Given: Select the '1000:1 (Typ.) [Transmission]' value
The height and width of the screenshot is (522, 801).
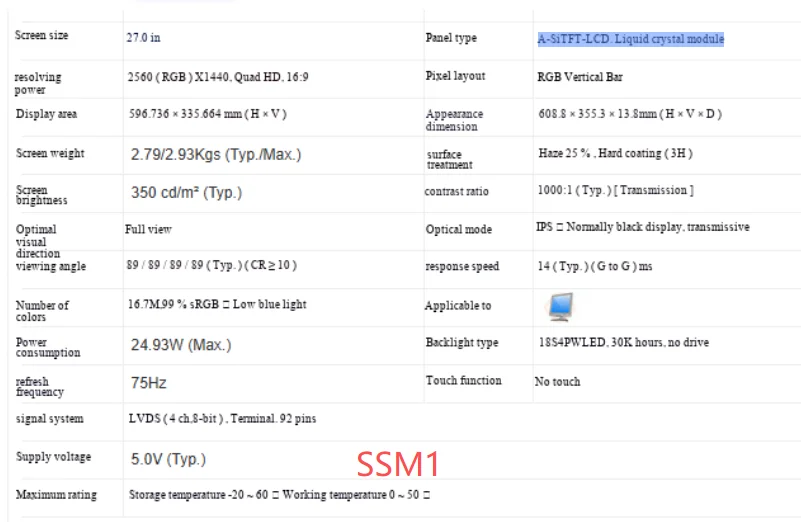Looking at the screenshot, I should pos(616,191).
